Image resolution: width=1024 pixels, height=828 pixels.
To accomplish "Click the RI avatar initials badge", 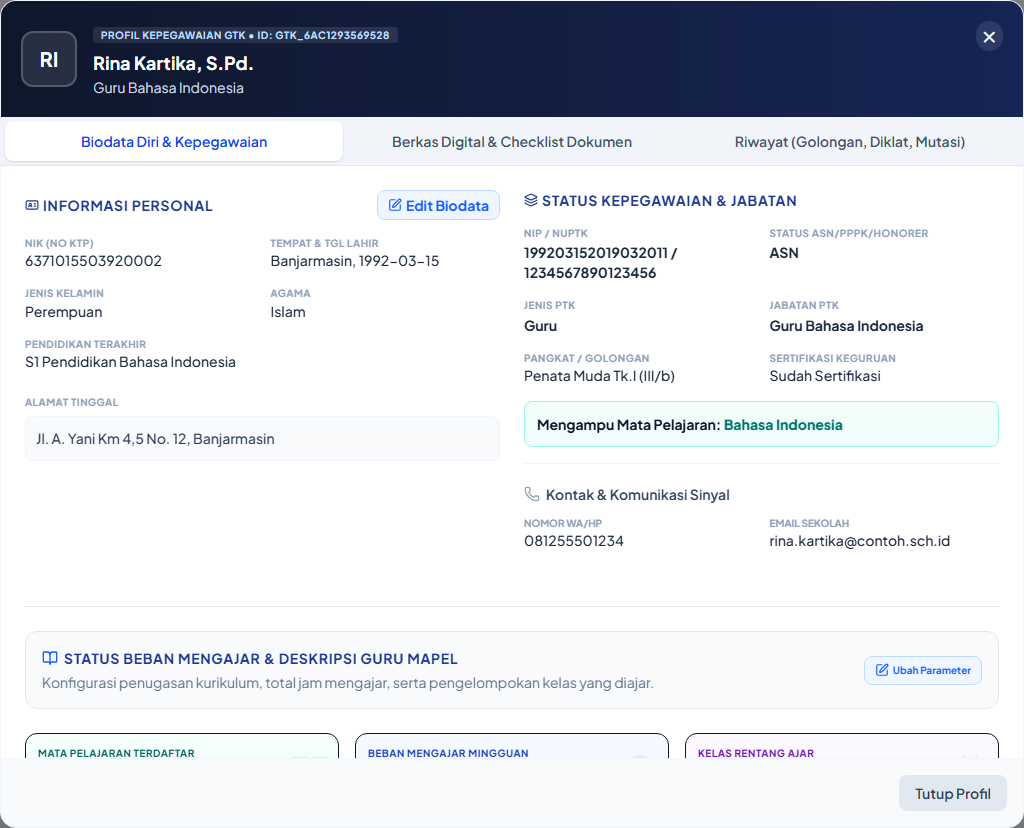I will pyautogui.click(x=49, y=59).
